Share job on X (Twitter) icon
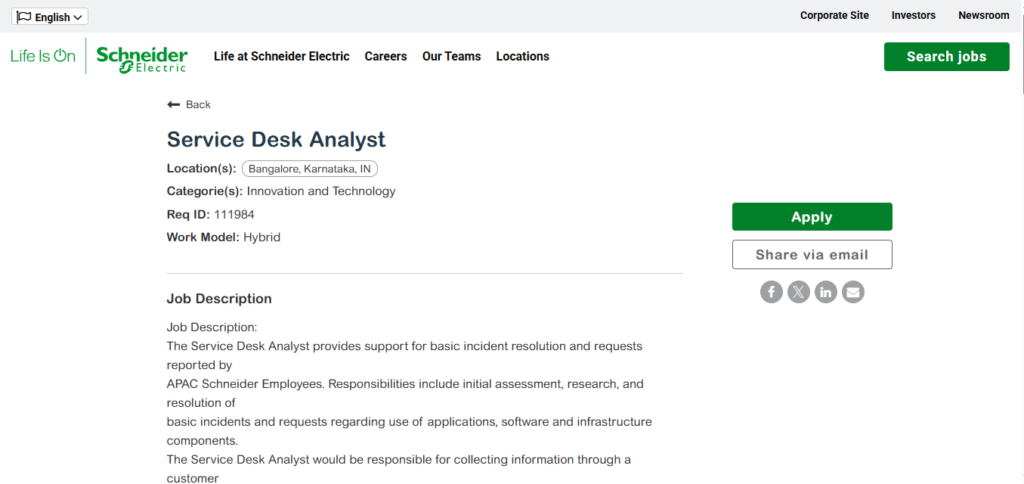Screen dimensions: 1024x484 pyautogui.click(x=799, y=291)
